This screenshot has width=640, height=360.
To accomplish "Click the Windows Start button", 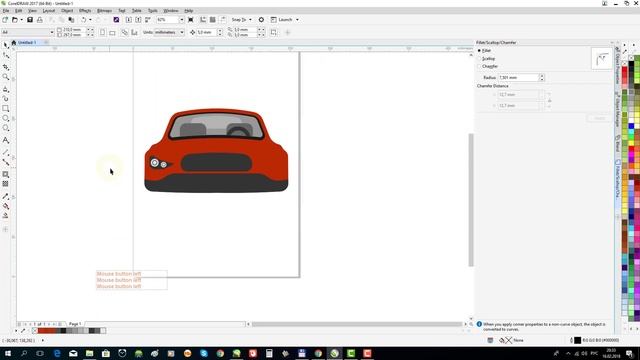I will click(x=7, y=353).
